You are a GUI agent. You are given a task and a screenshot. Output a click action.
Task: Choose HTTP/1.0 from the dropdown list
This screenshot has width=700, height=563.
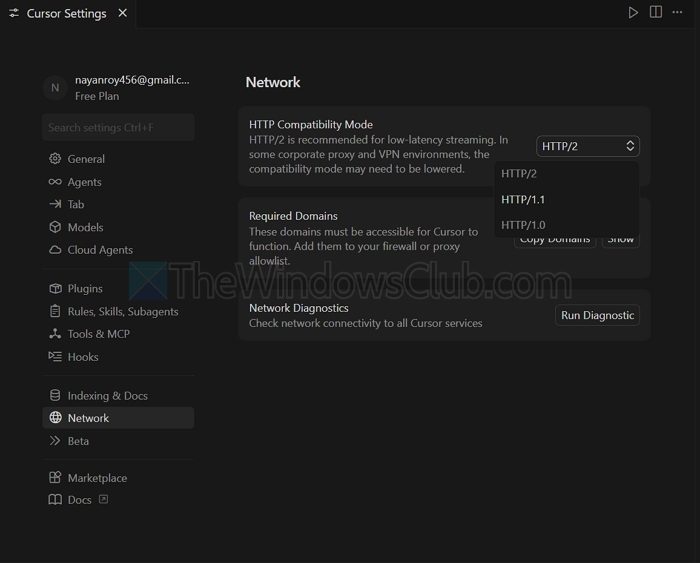coord(566,225)
